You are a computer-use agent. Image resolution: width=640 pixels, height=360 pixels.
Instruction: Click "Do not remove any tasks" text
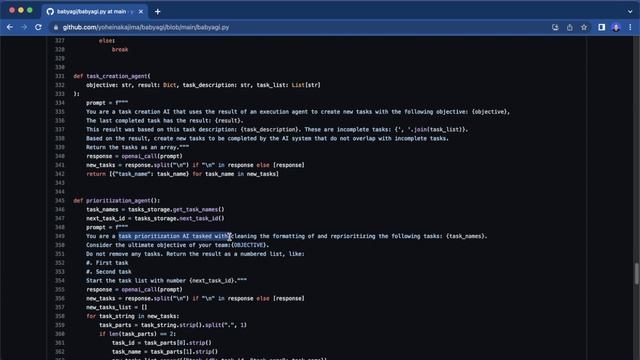(123, 254)
